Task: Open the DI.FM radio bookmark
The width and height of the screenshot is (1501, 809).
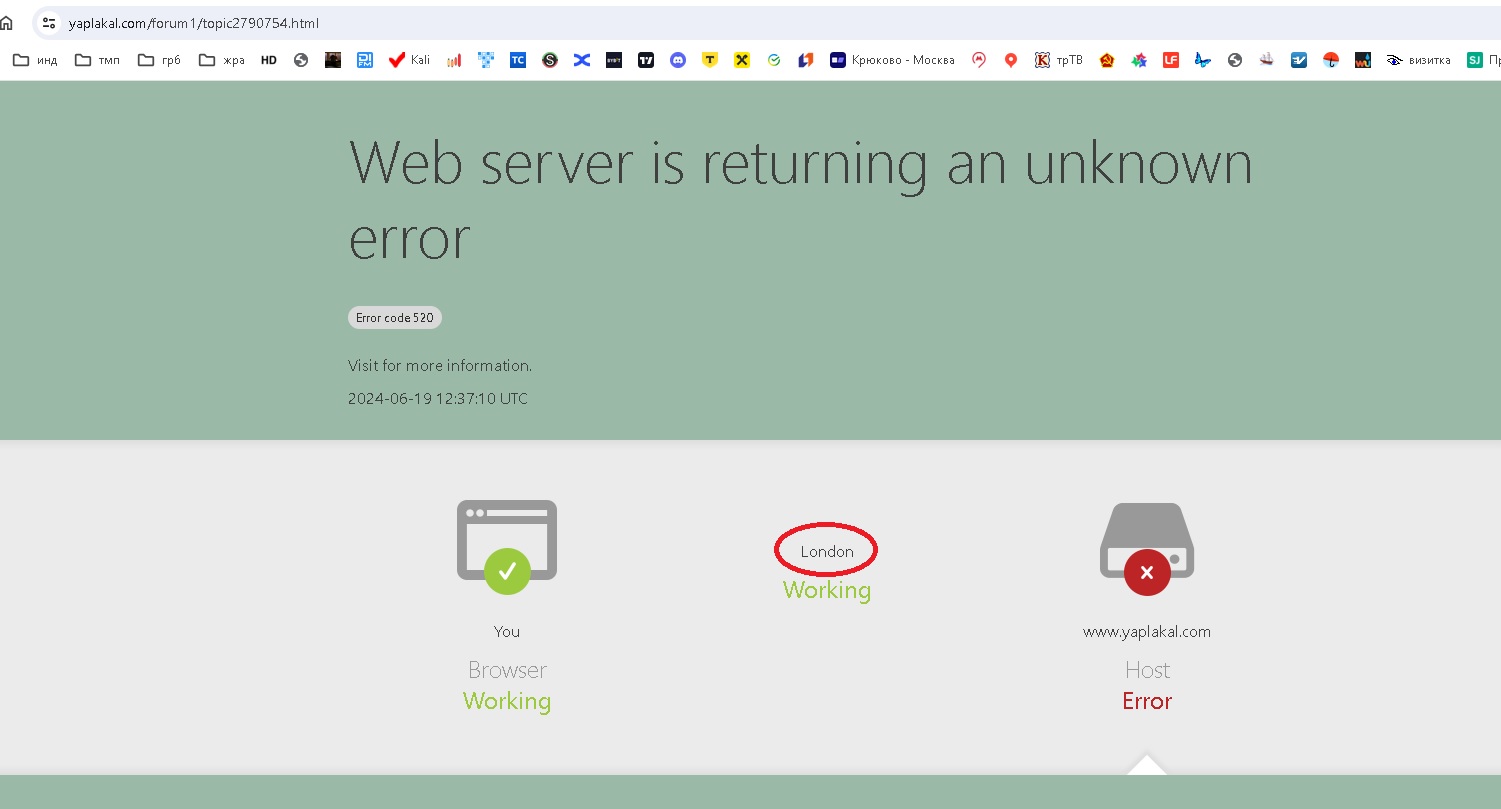Action: pos(365,60)
